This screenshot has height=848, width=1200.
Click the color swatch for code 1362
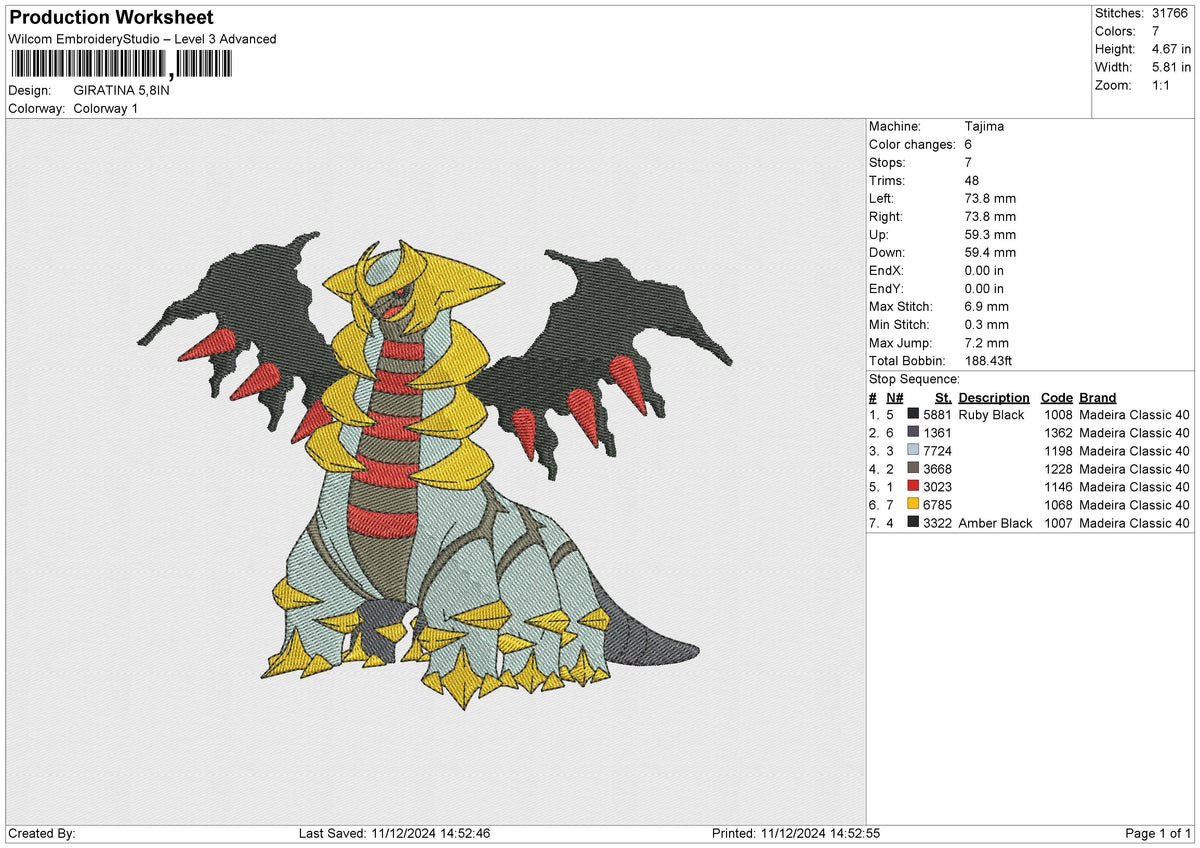pyautogui.click(x=913, y=433)
